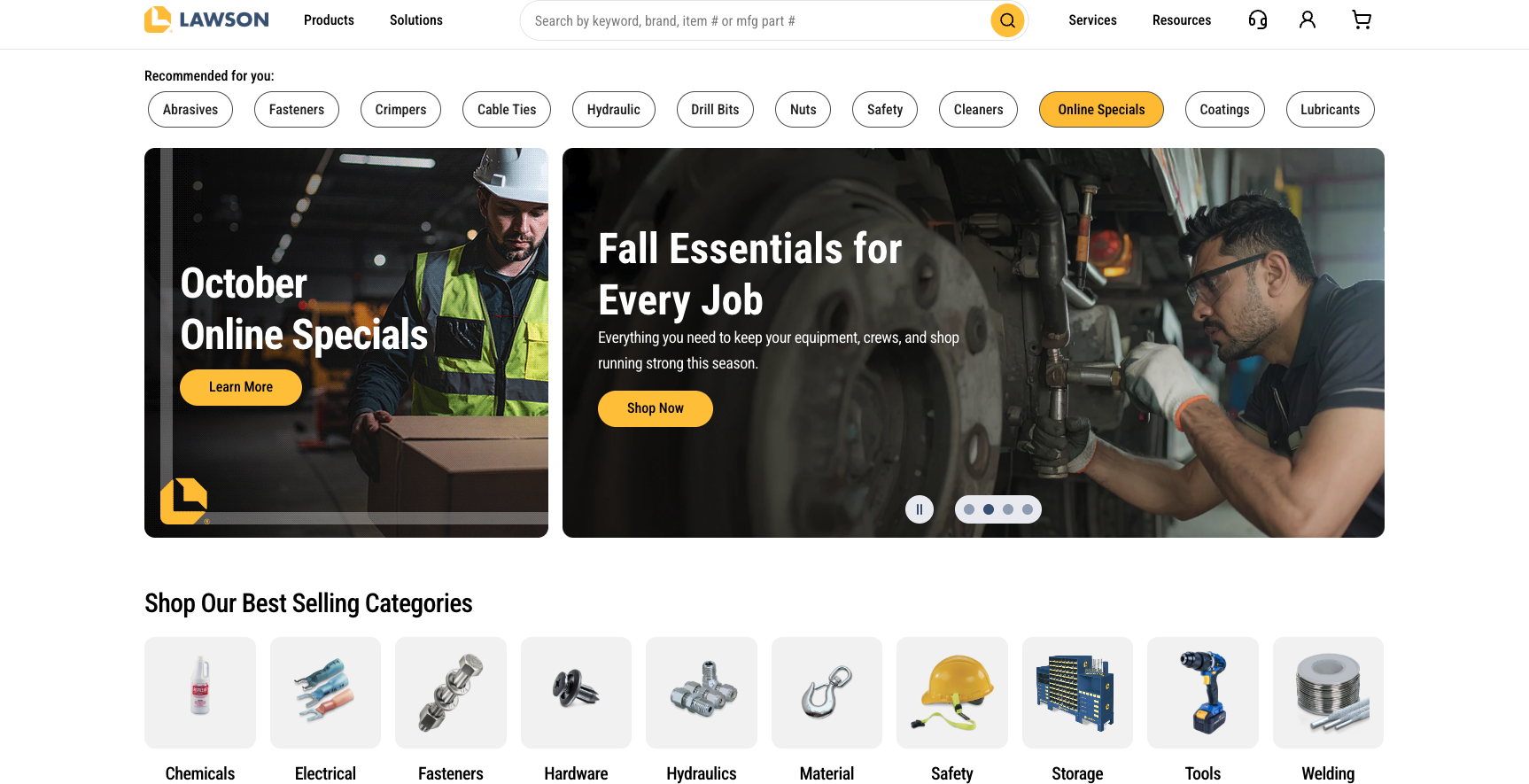The height and width of the screenshot is (784, 1529).
Task: Focus the keyword search field
Action: 758,20
